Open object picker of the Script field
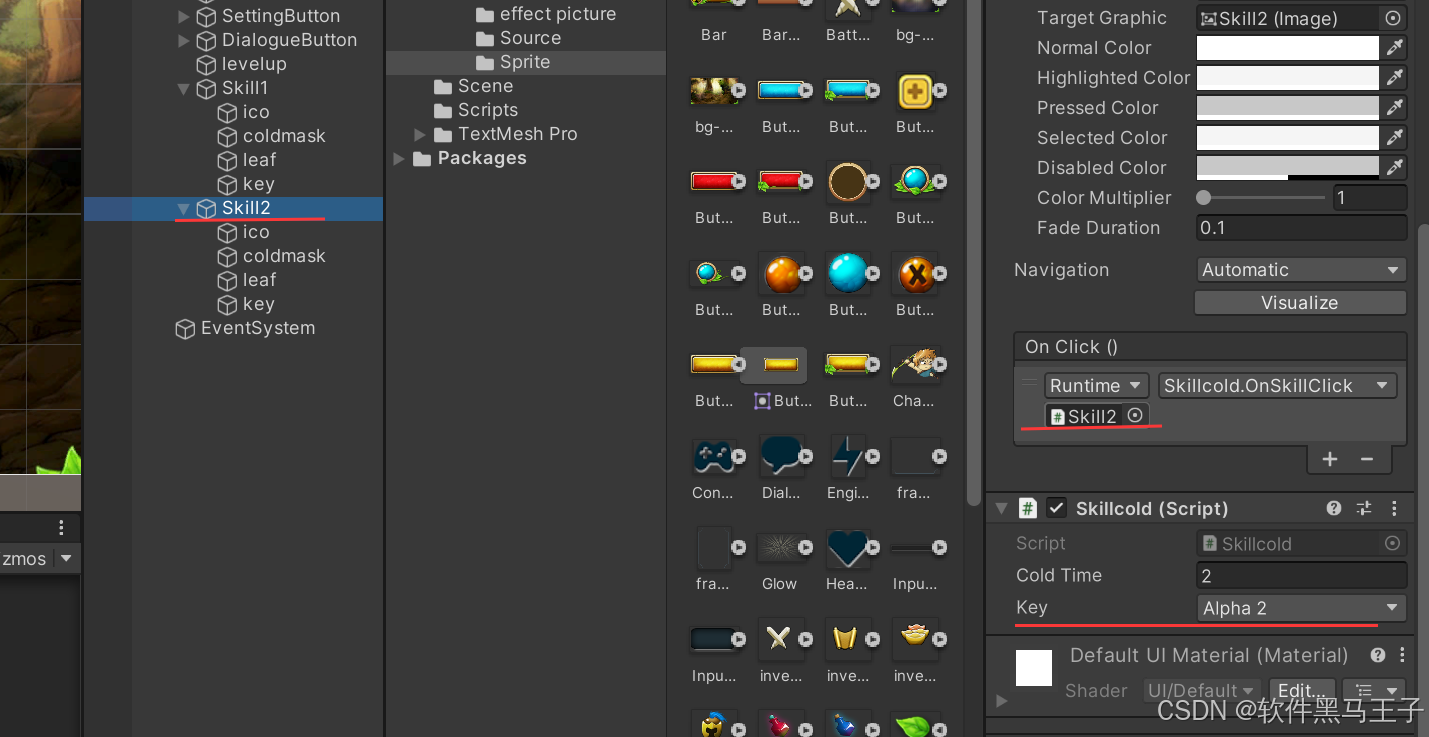The height and width of the screenshot is (737, 1429). point(1392,543)
